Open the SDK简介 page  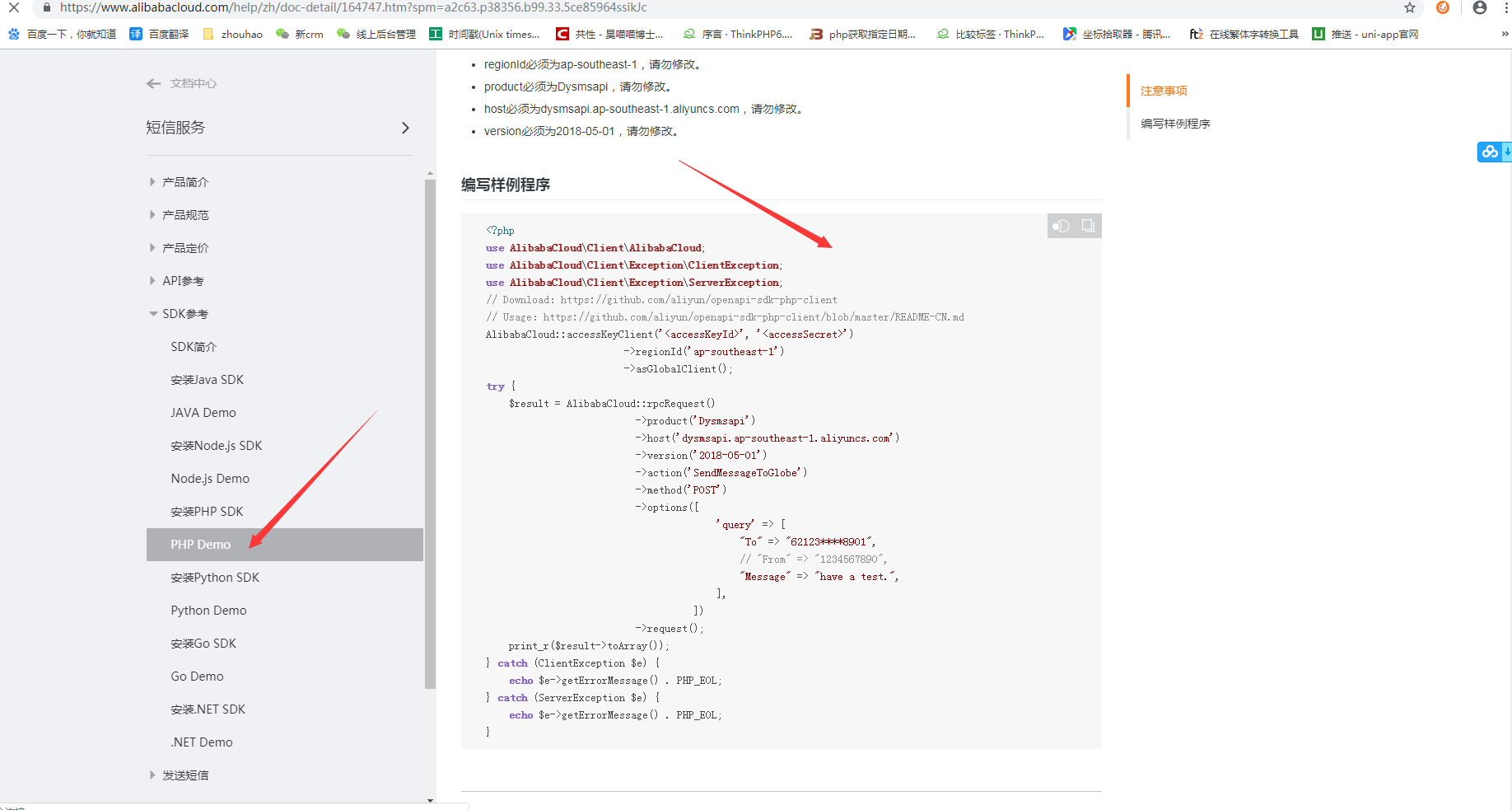194,347
